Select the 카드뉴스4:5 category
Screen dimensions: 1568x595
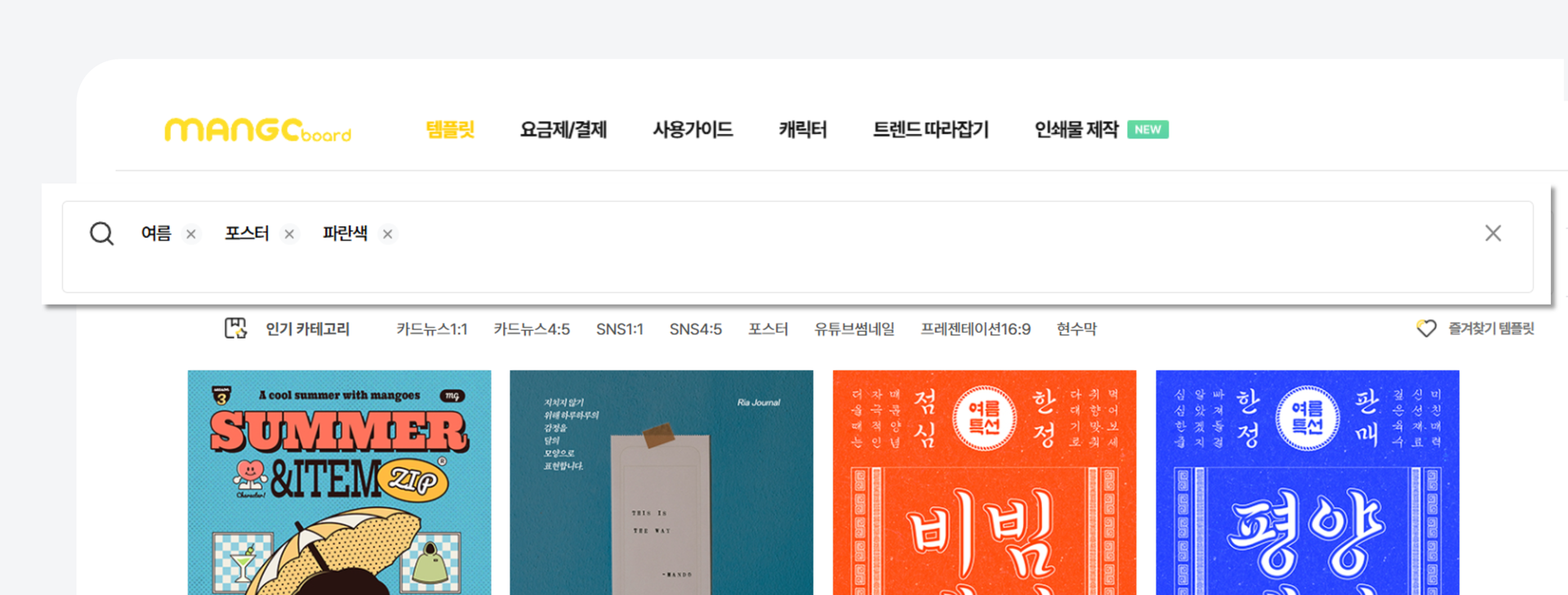point(532,329)
